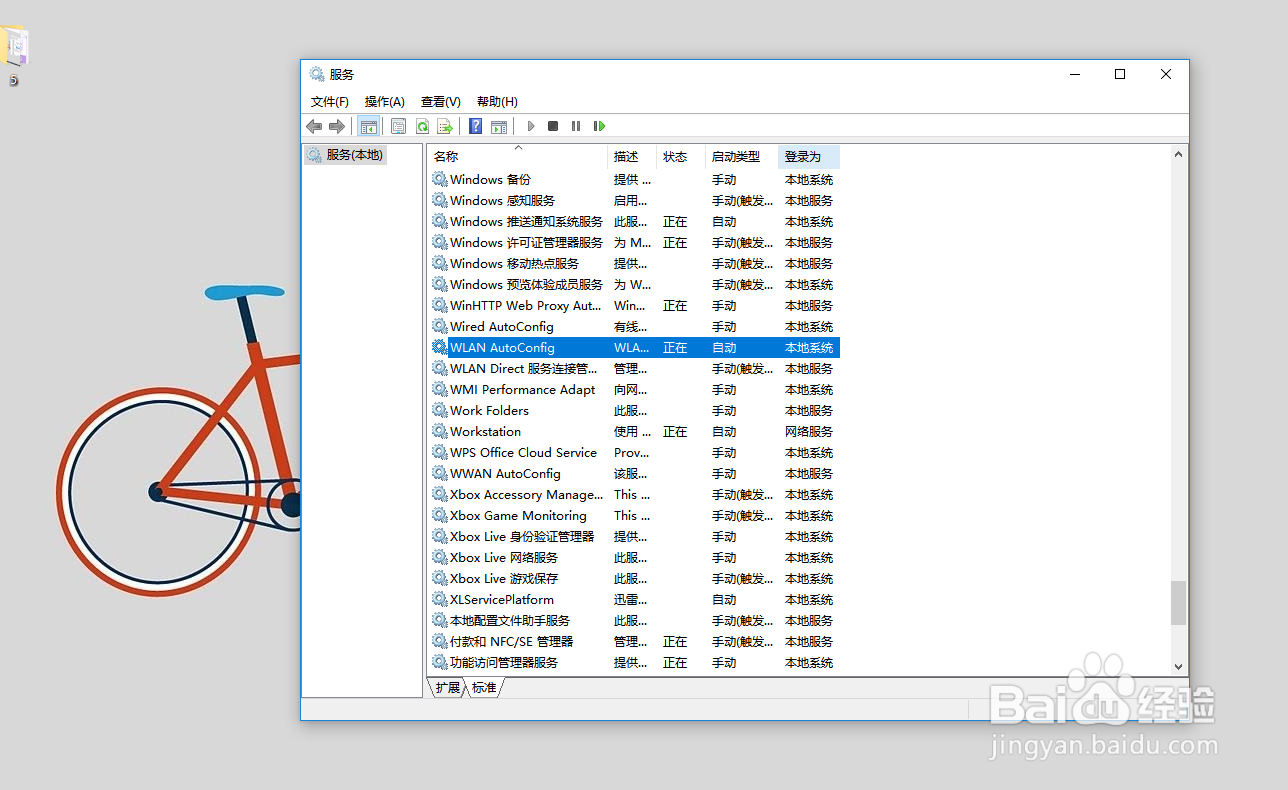This screenshot has width=1288, height=790.
Task: Click the gear icon of Wired AutoConfig
Action: coord(439,326)
